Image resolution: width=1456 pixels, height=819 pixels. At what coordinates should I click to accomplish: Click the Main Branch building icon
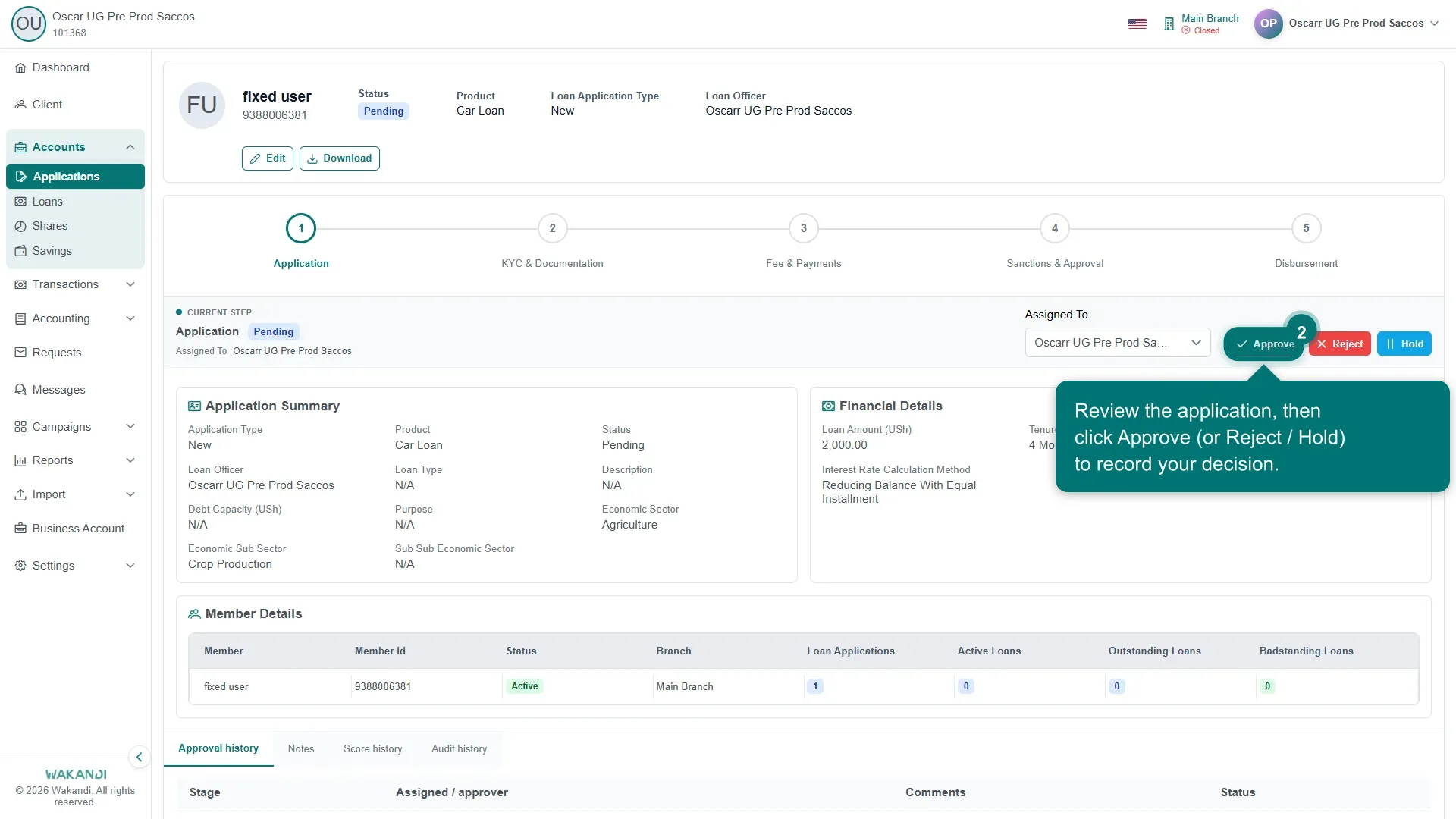pyautogui.click(x=1169, y=24)
